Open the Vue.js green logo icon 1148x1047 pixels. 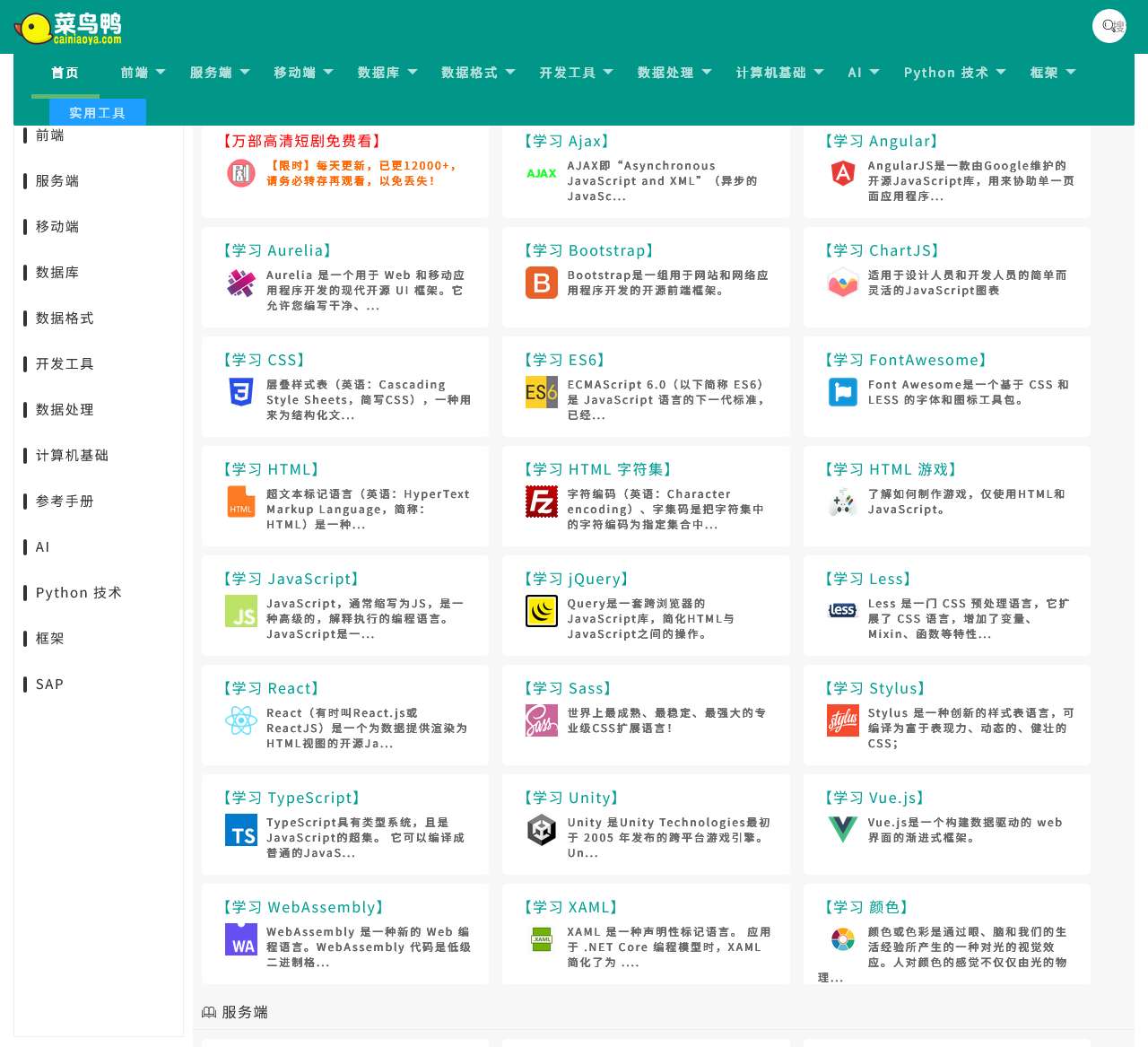pyautogui.click(x=842, y=830)
